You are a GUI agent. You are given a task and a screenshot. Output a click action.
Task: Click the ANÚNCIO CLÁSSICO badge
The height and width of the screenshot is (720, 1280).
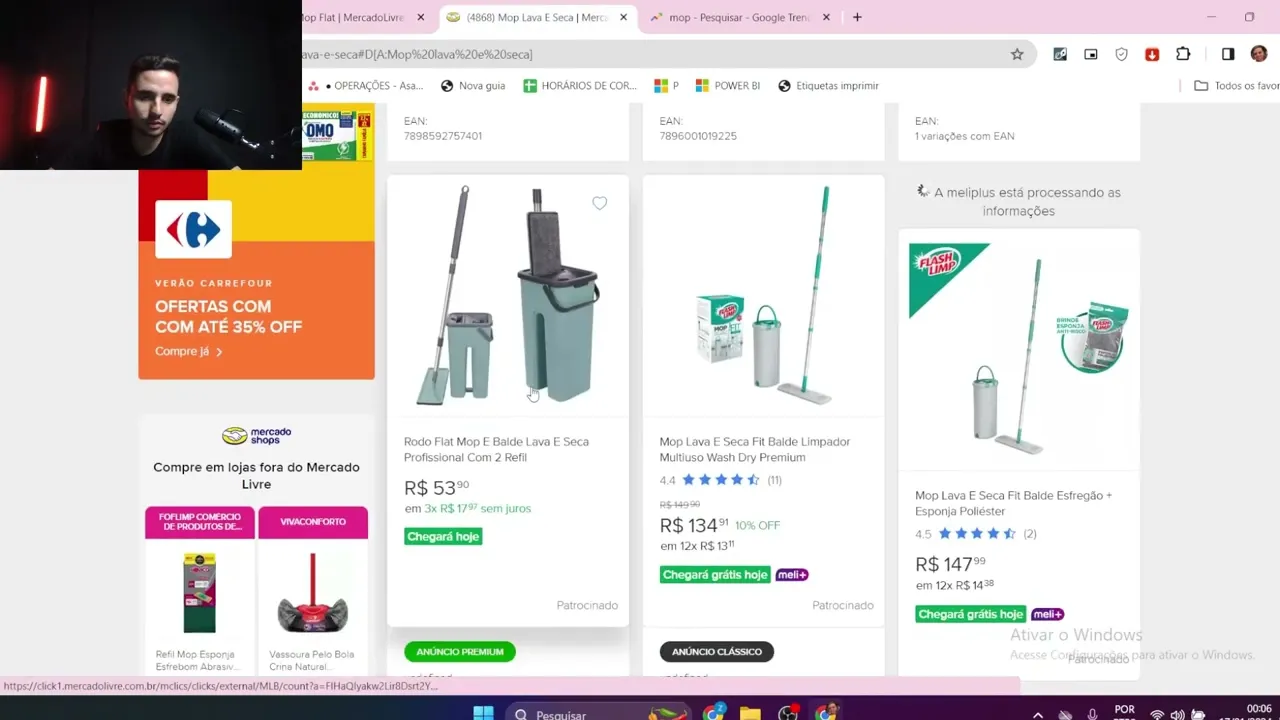point(717,652)
